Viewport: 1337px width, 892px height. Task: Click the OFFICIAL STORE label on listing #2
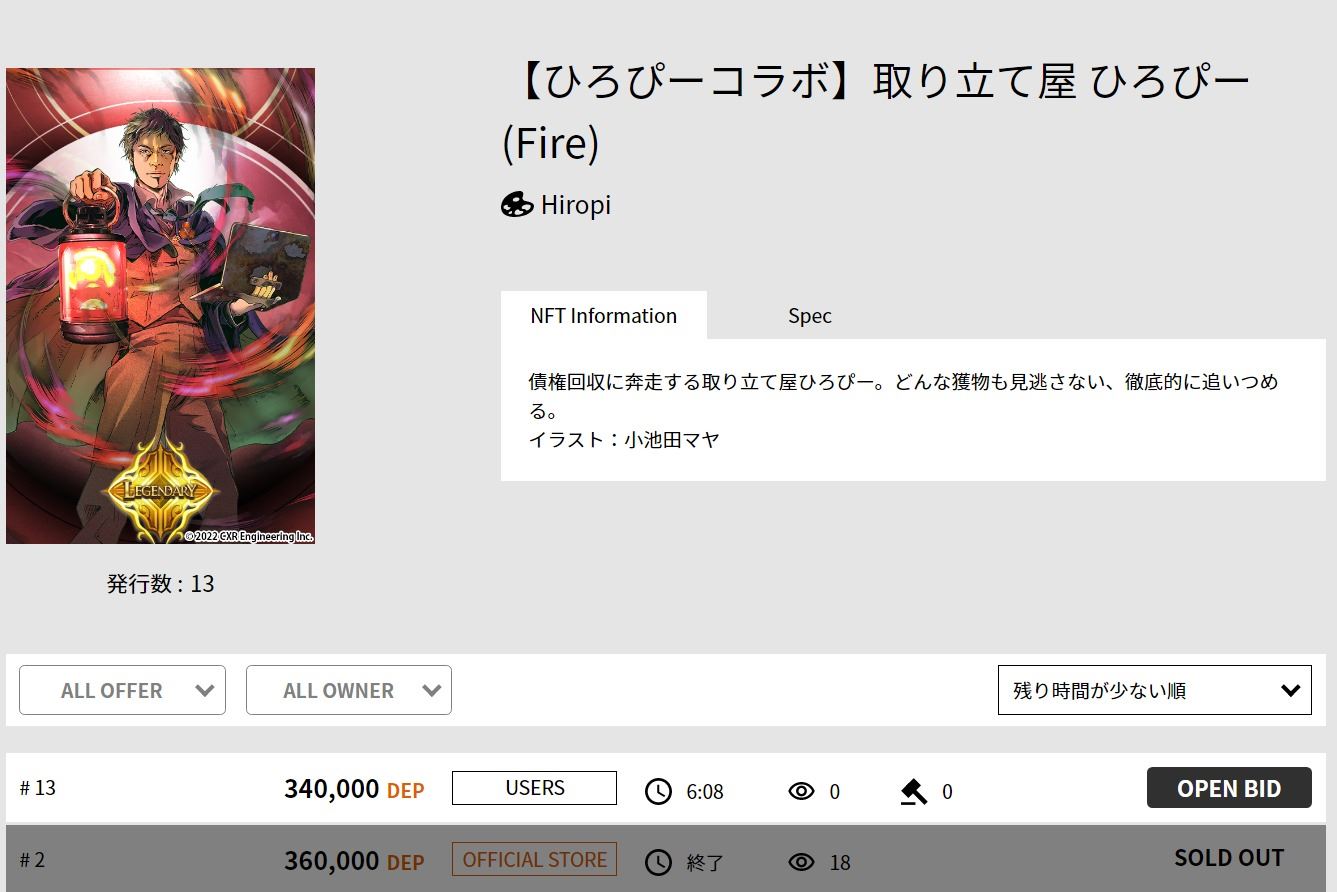pos(533,859)
